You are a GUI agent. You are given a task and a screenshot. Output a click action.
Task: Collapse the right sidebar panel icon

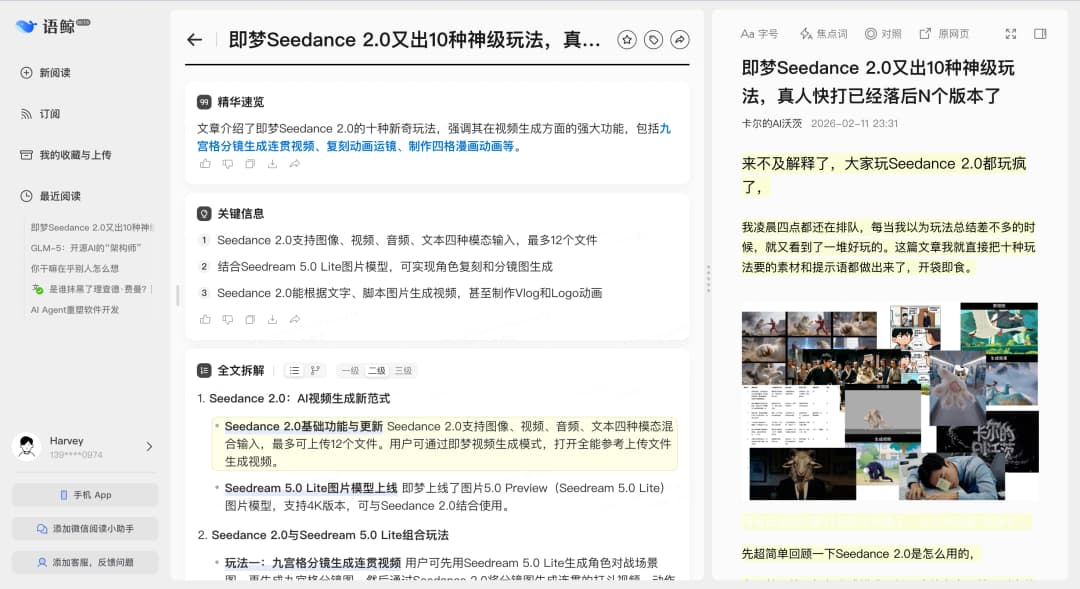[1040, 34]
